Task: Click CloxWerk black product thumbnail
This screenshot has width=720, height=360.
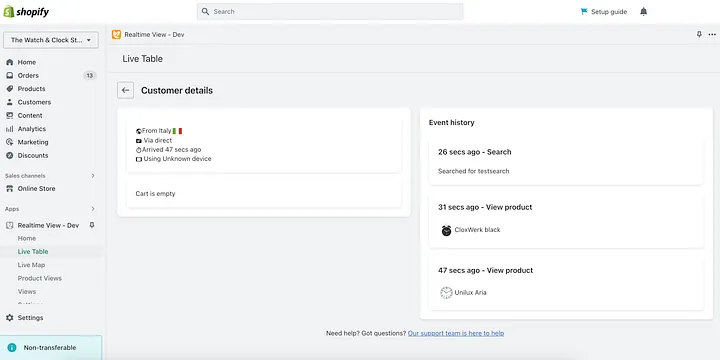Action: 446,230
